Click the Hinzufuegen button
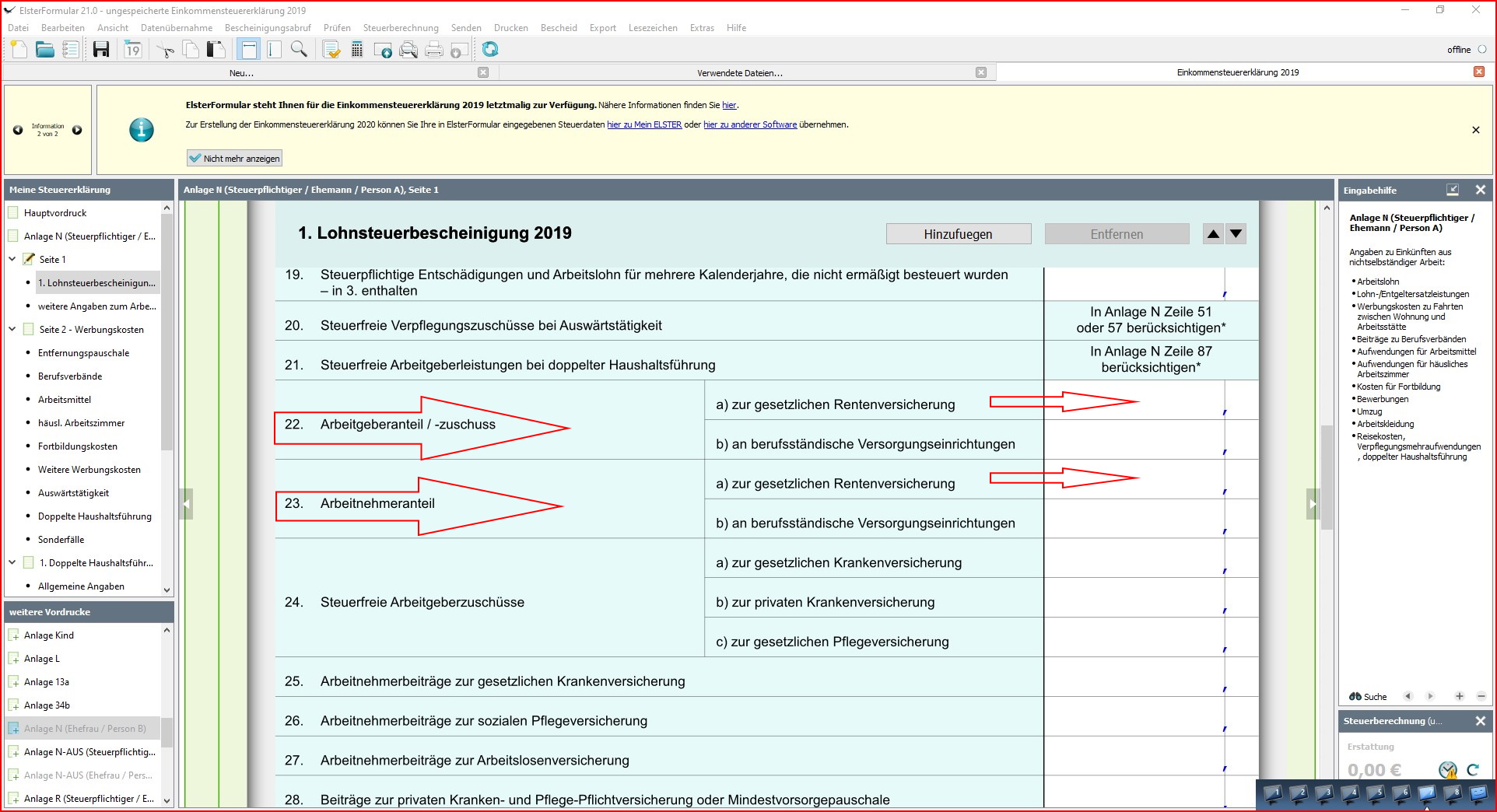 pos(959,234)
